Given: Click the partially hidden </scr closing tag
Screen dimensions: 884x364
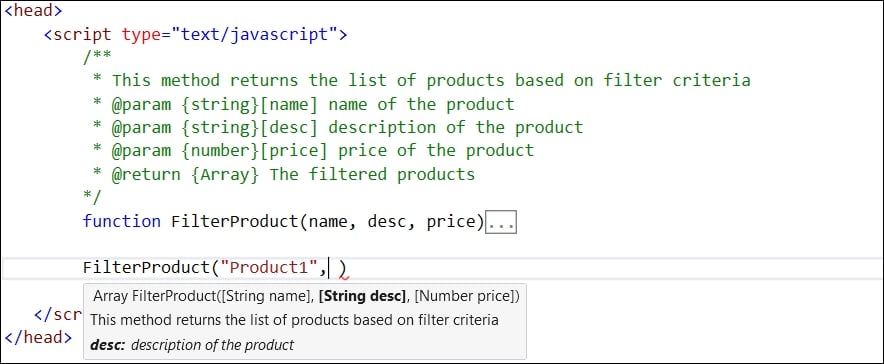Looking at the screenshot, I should [x=59, y=314].
